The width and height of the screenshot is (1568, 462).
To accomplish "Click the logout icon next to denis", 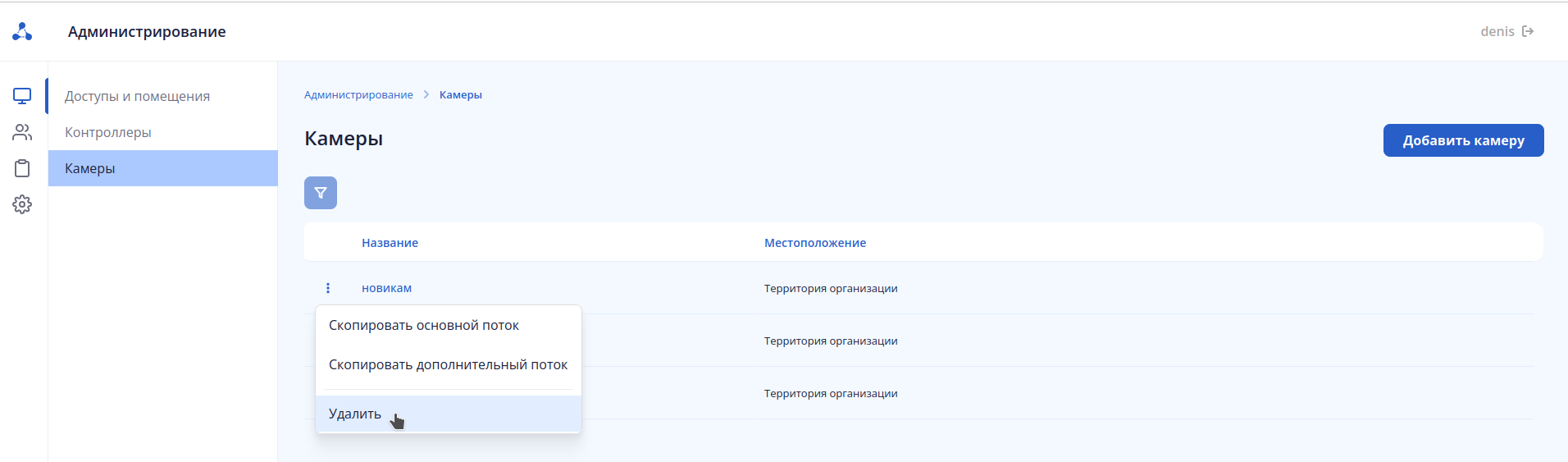I will (x=1528, y=32).
